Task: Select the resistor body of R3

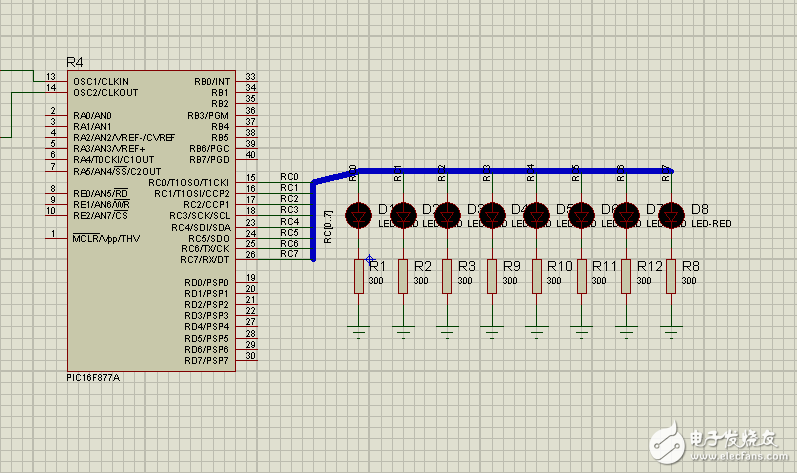Action: tap(447, 276)
